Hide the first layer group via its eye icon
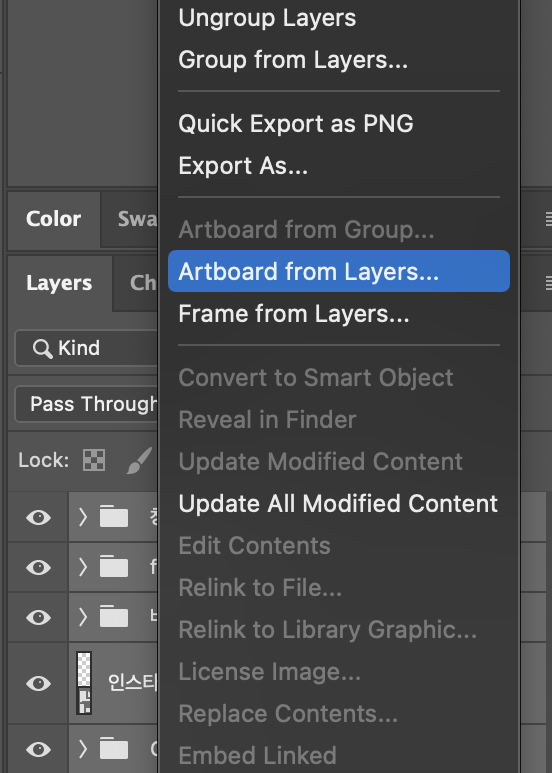This screenshot has height=773, width=552. coord(38,518)
